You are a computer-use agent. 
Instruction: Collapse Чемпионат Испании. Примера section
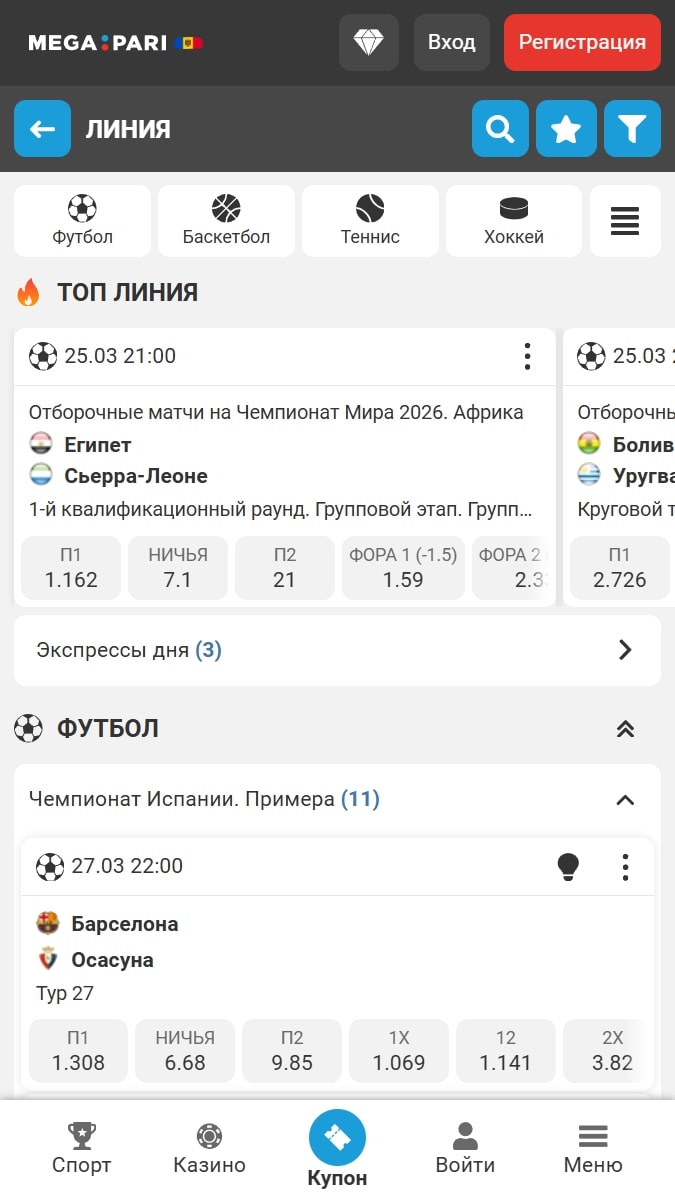[625, 800]
